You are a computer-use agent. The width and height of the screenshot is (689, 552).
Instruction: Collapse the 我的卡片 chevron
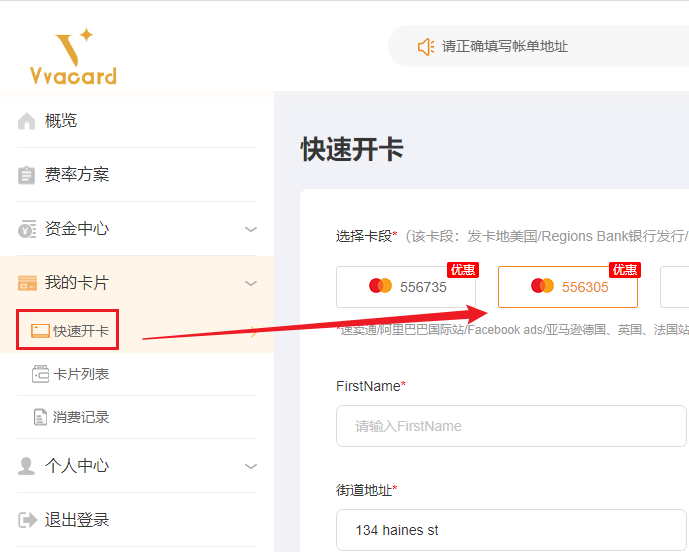(x=251, y=283)
